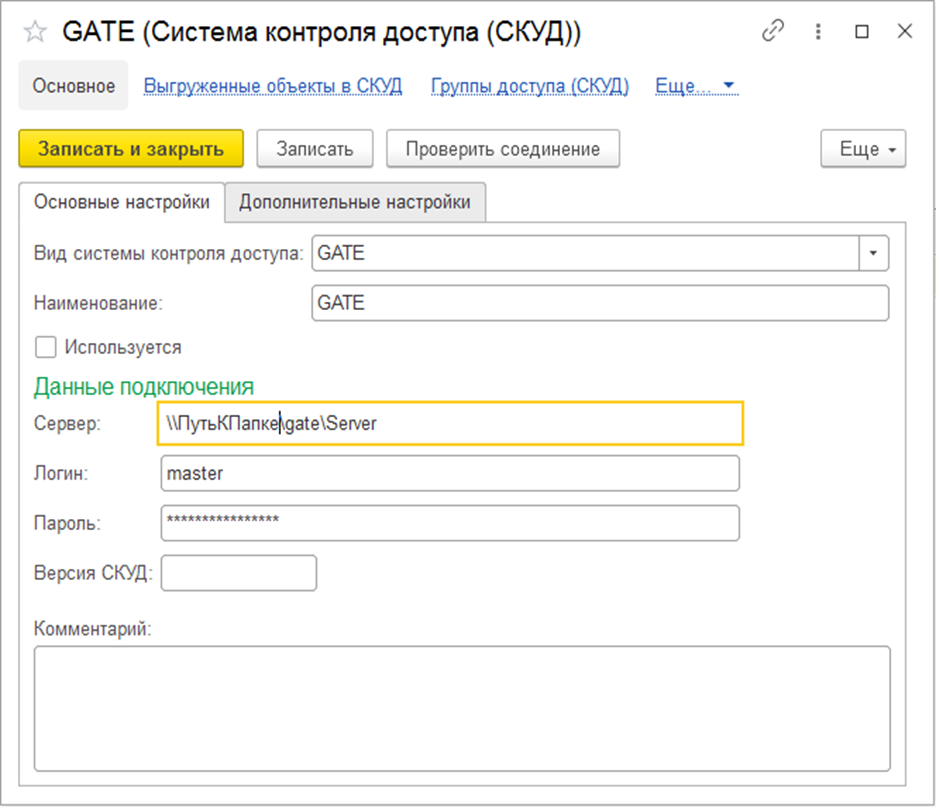Maximize the GATE settings window
936x807 pixels.
[862, 32]
